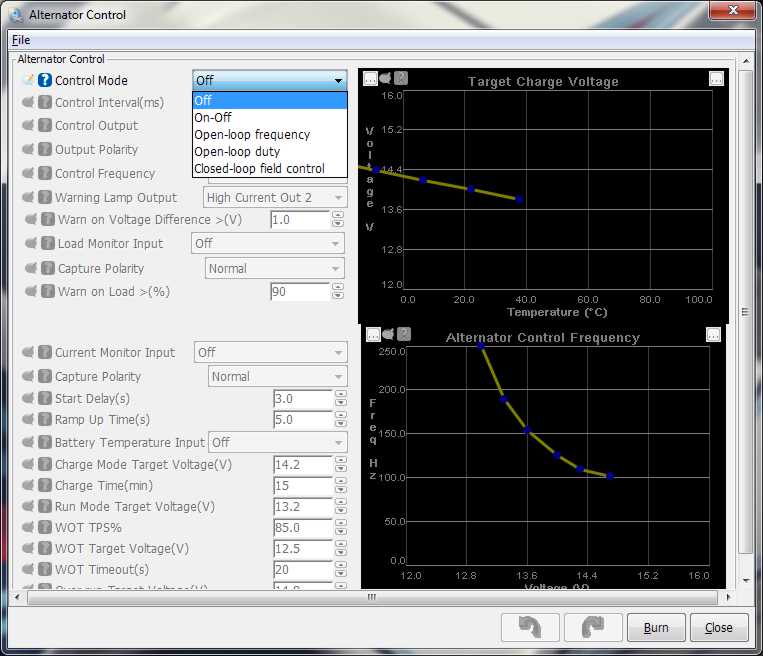
Task: Click the undo arrow button
Action: tap(529, 628)
